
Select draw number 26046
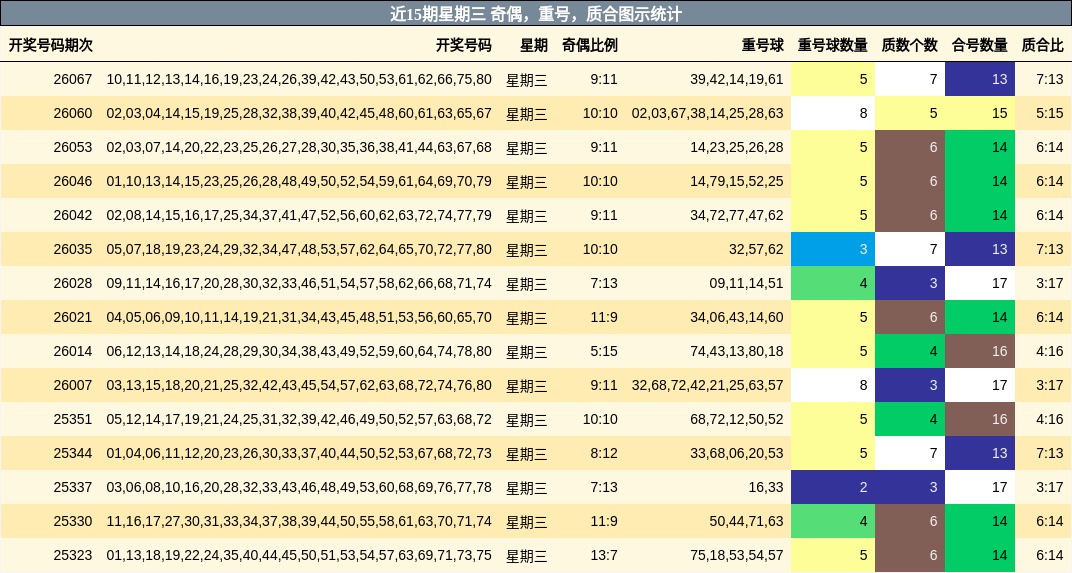(73, 181)
